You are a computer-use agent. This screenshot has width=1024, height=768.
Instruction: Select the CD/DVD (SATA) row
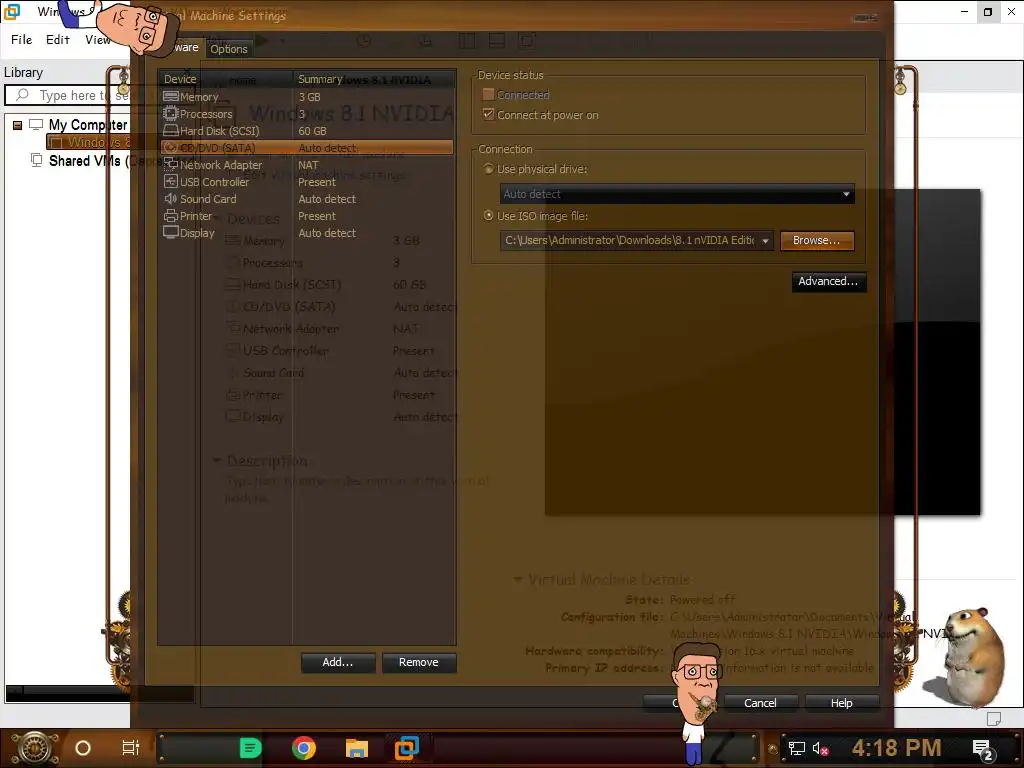pos(307,148)
